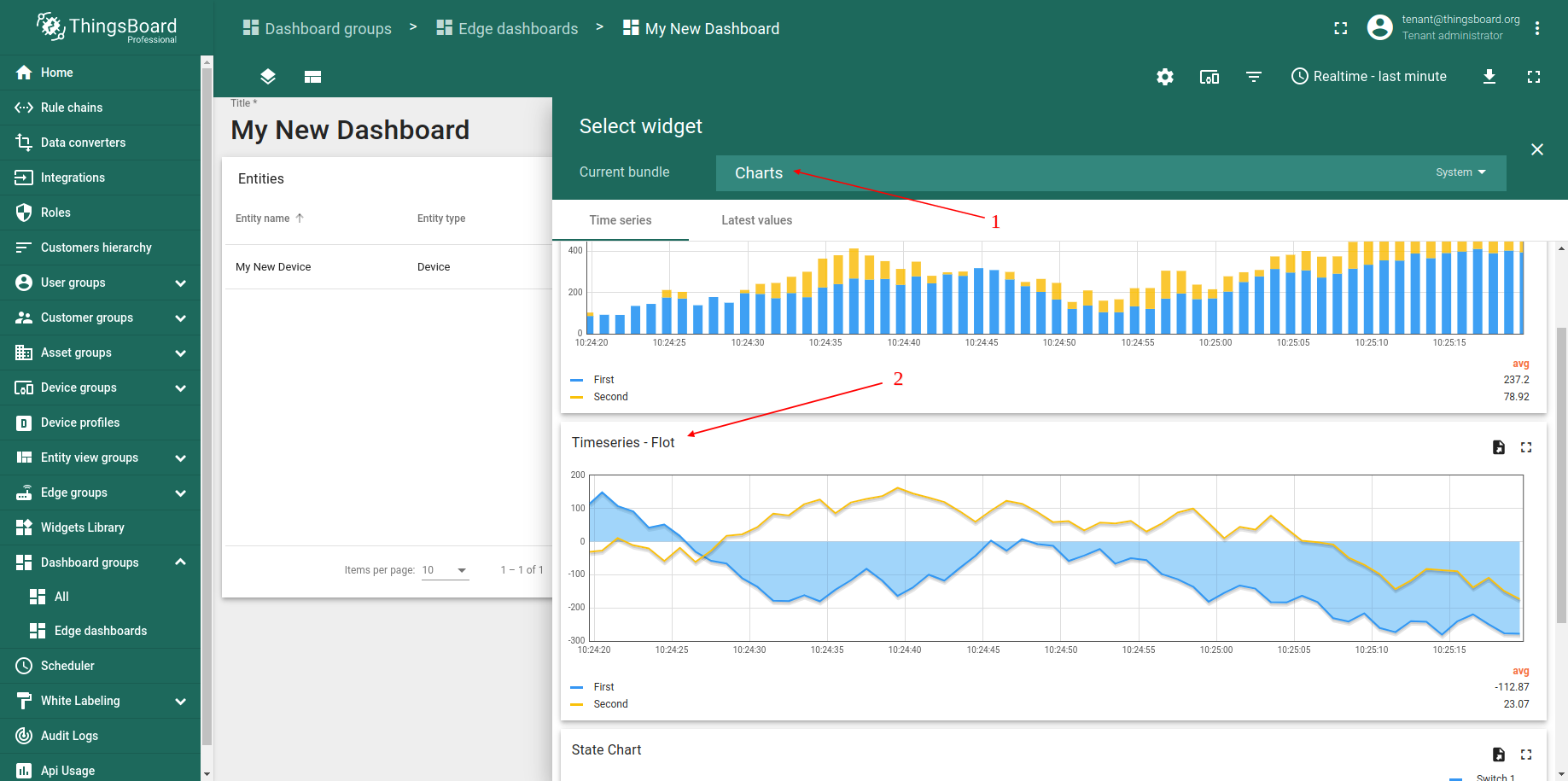1568x781 pixels.
Task: Open All dashboard groups
Action: pyautogui.click(x=100, y=597)
